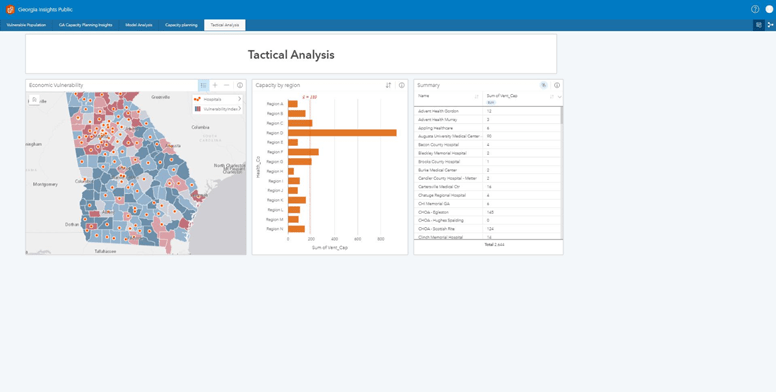The image size is (776, 392).
Task: Select CHOA - Hughes Spalding row
Action: (487, 220)
